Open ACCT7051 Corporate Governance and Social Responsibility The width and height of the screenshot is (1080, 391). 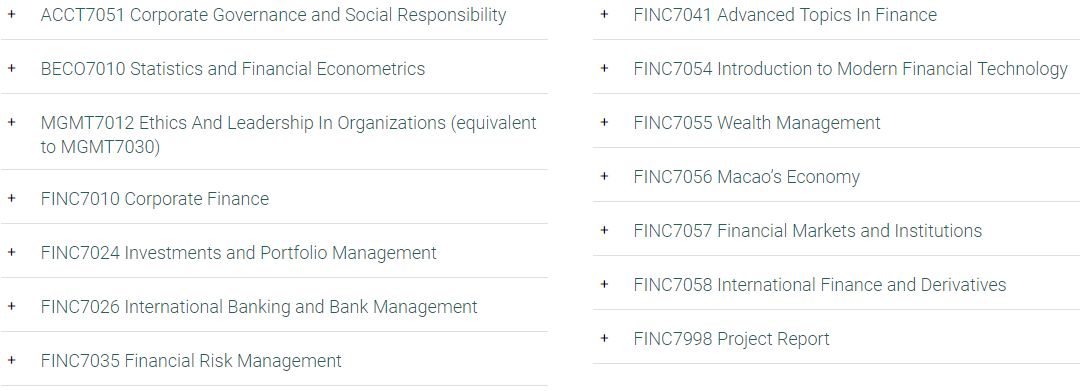(273, 15)
